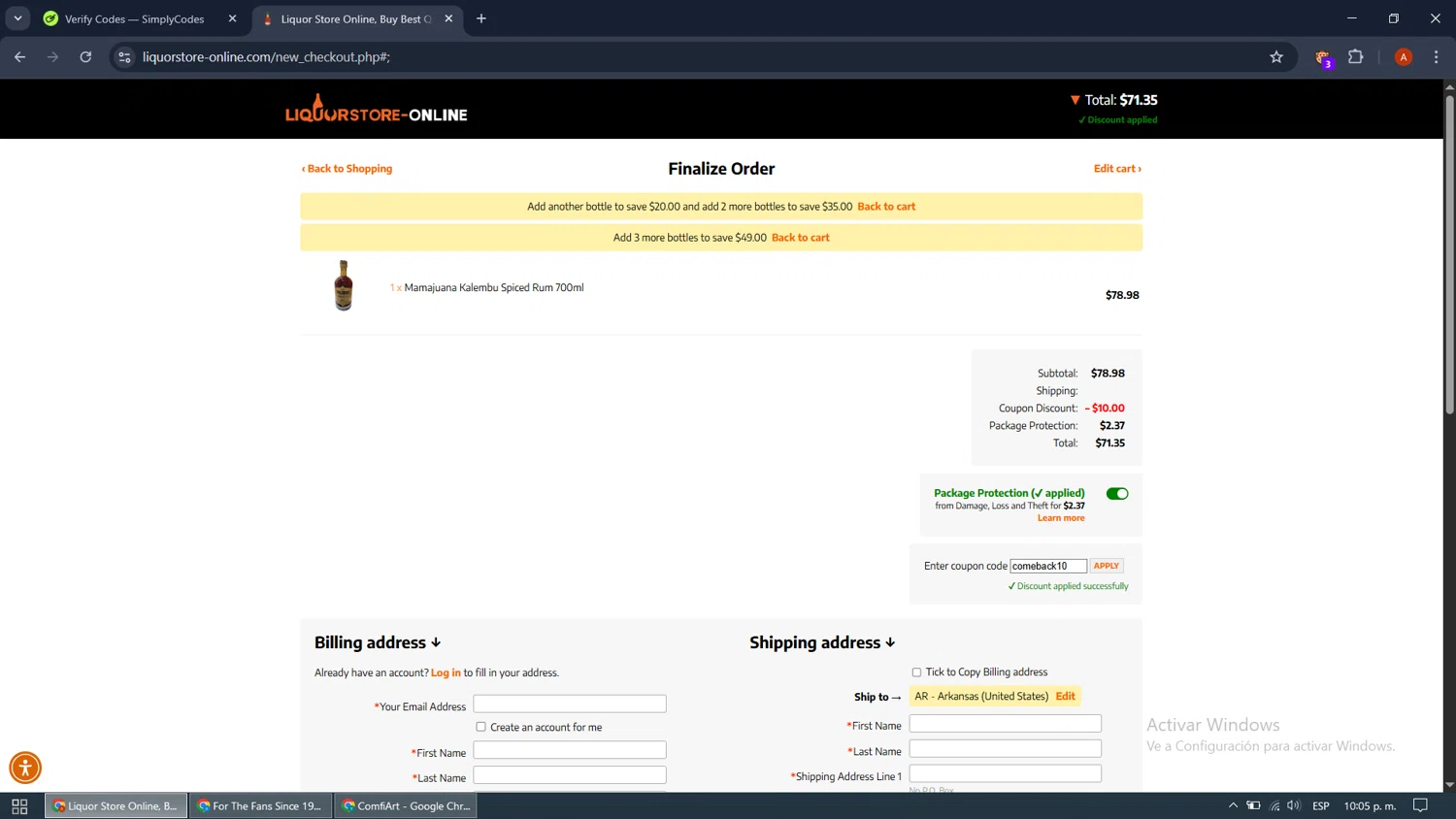Bookmark this page with the star icon

1276,57
